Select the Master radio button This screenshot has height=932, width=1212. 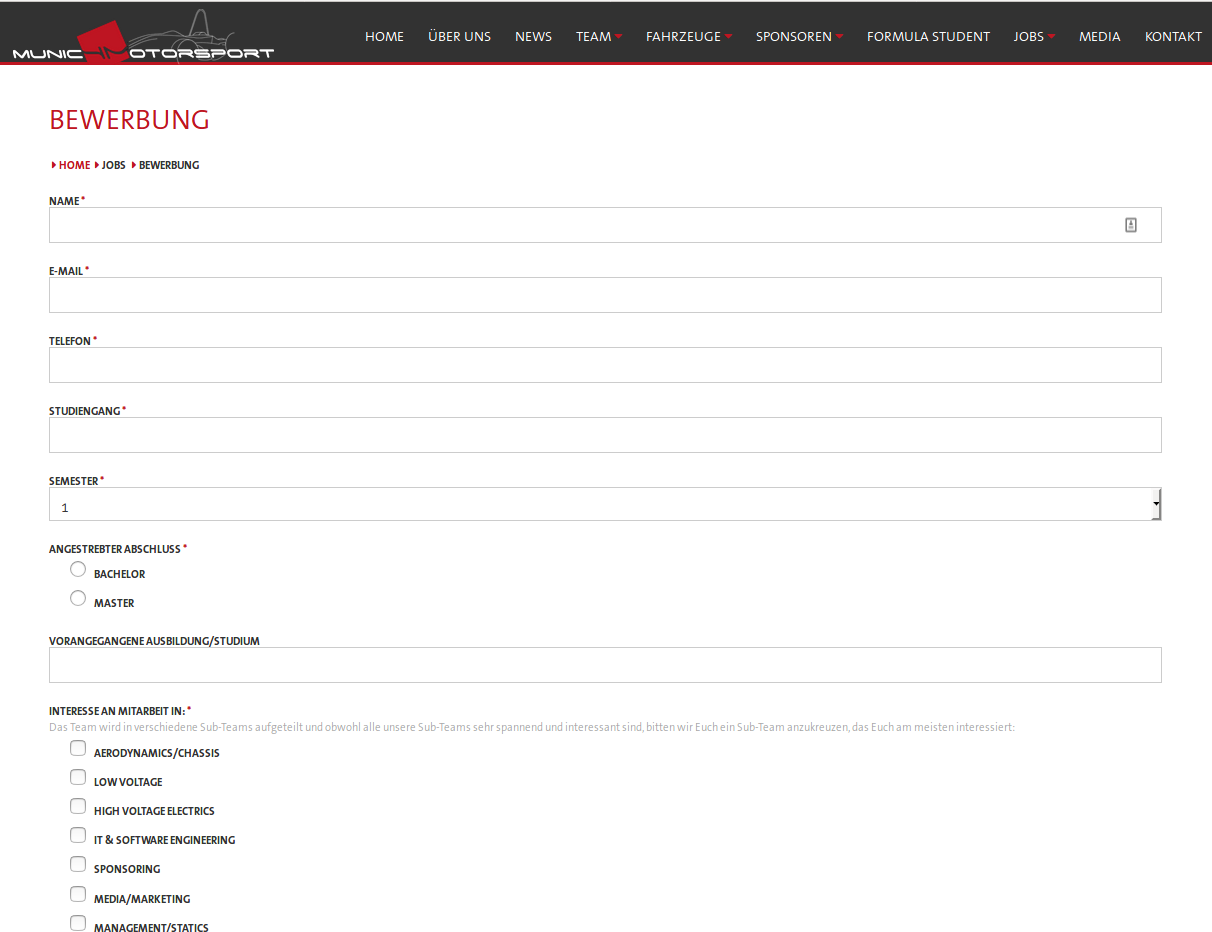[78, 598]
